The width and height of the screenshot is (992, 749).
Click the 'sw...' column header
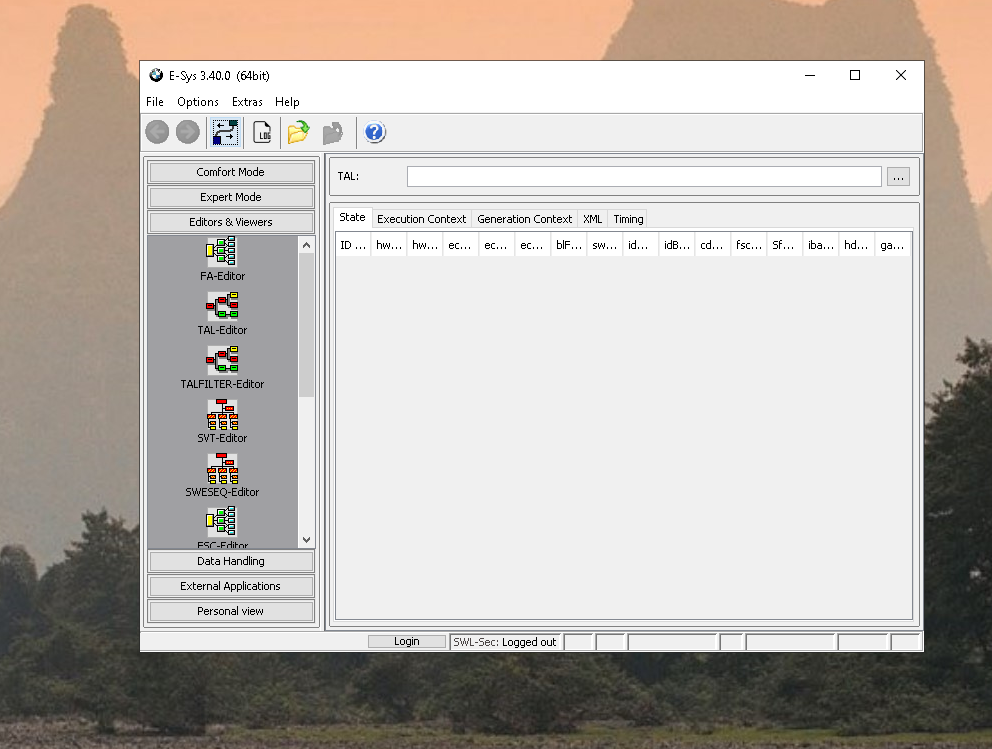click(x=605, y=245)
